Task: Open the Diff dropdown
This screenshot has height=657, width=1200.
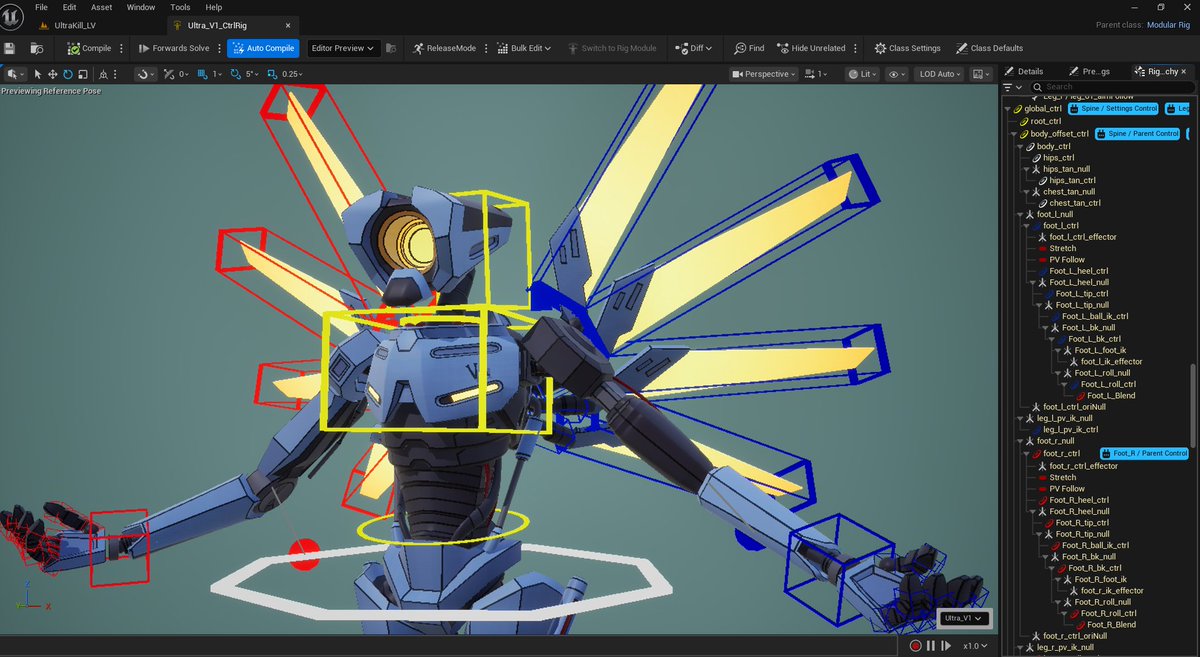Action: [x=695, y=48]
